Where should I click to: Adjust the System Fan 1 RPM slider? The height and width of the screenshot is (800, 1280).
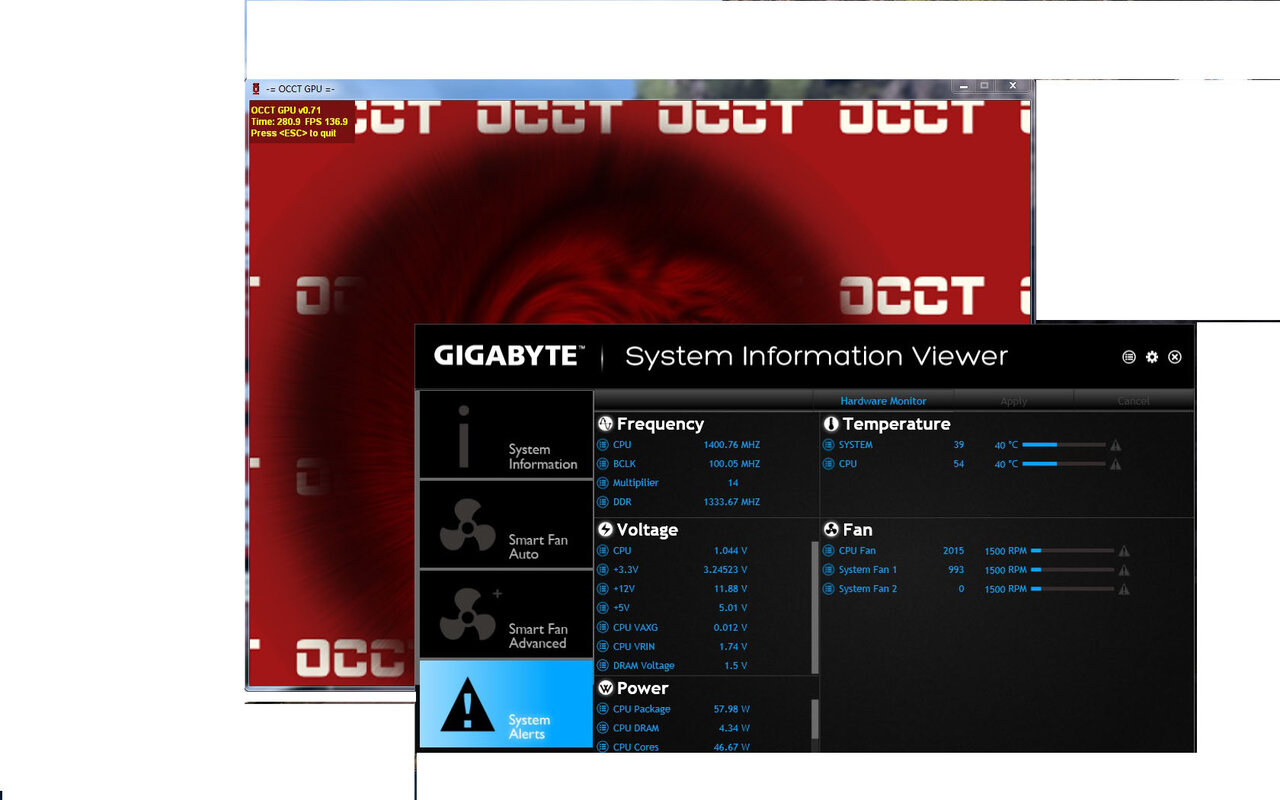coord(1072,570)
